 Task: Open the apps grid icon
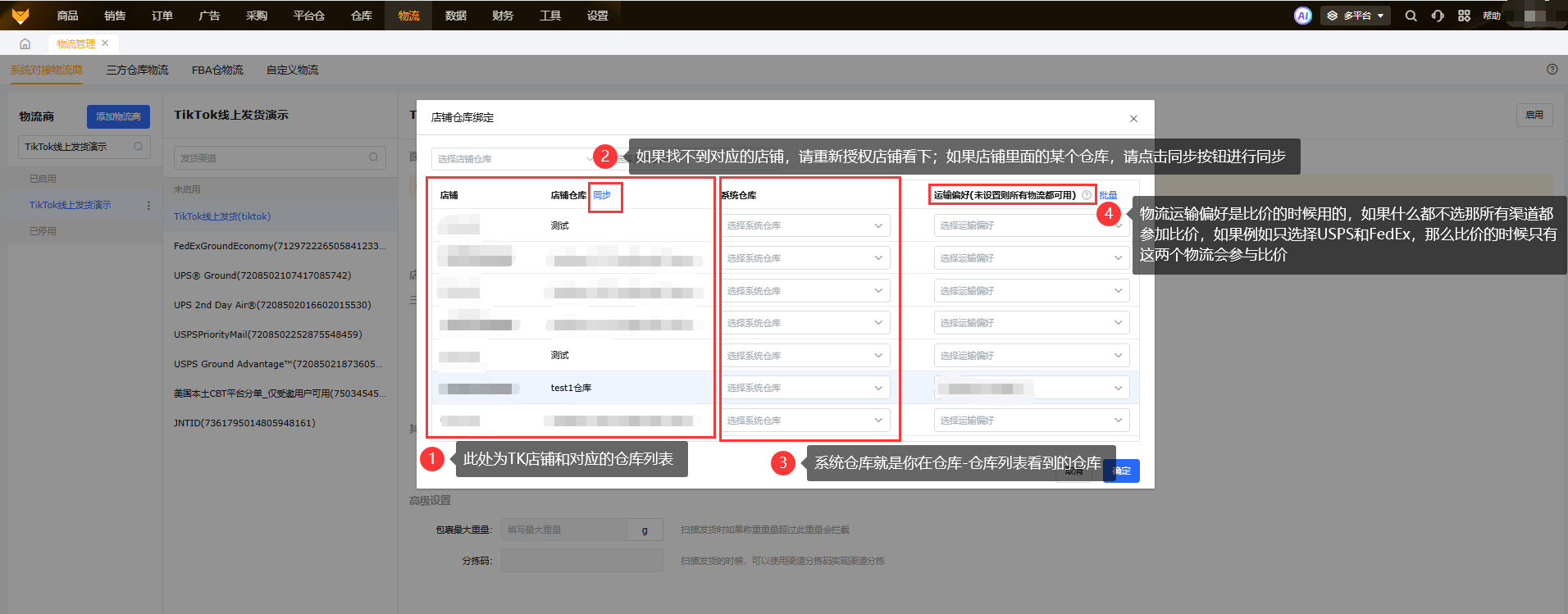pyautogui.click(x=1464, y=16)
